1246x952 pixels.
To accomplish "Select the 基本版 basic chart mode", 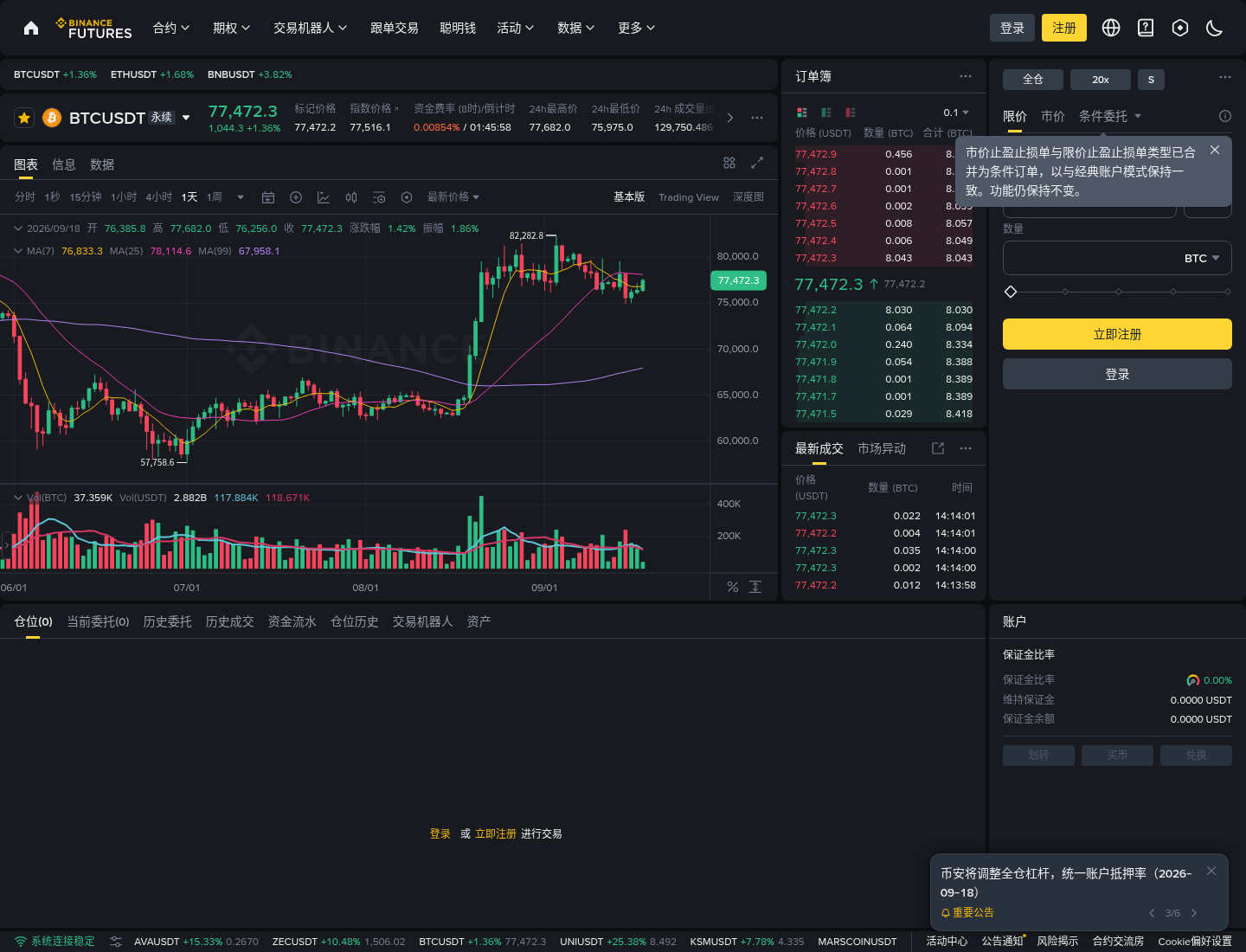I will [629, 197].
